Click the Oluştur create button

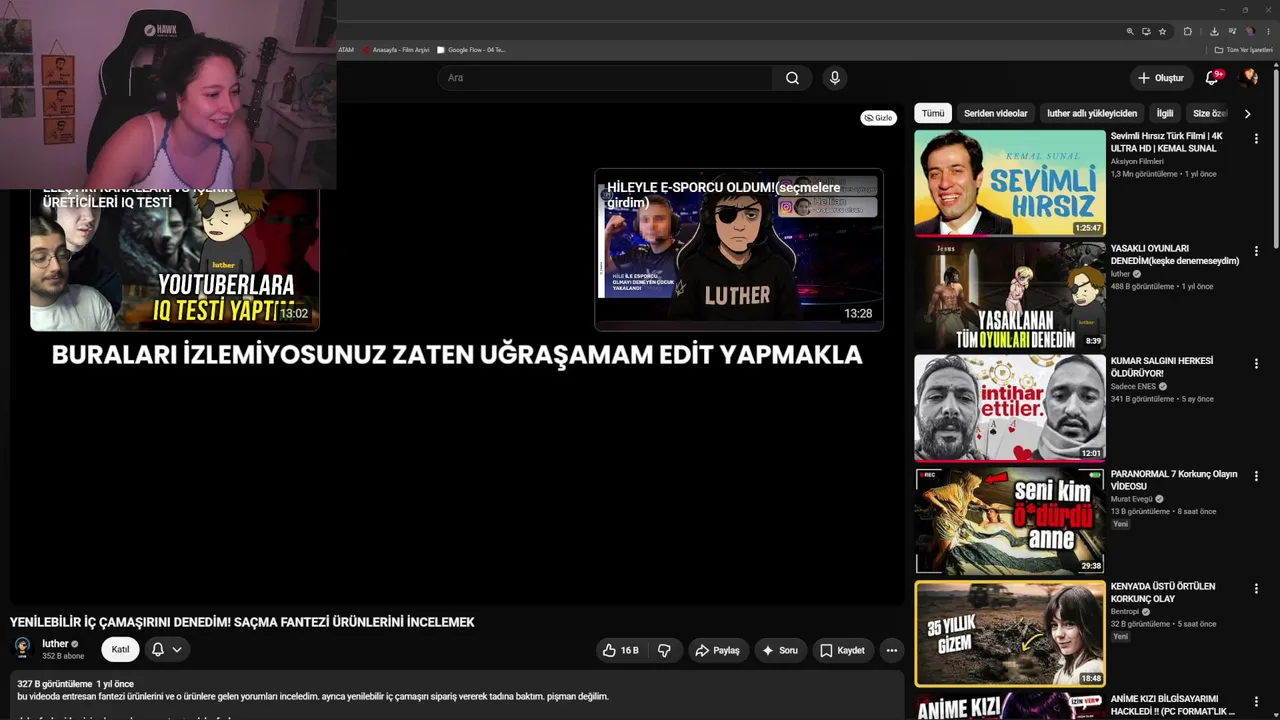[x=1160, y=78]
